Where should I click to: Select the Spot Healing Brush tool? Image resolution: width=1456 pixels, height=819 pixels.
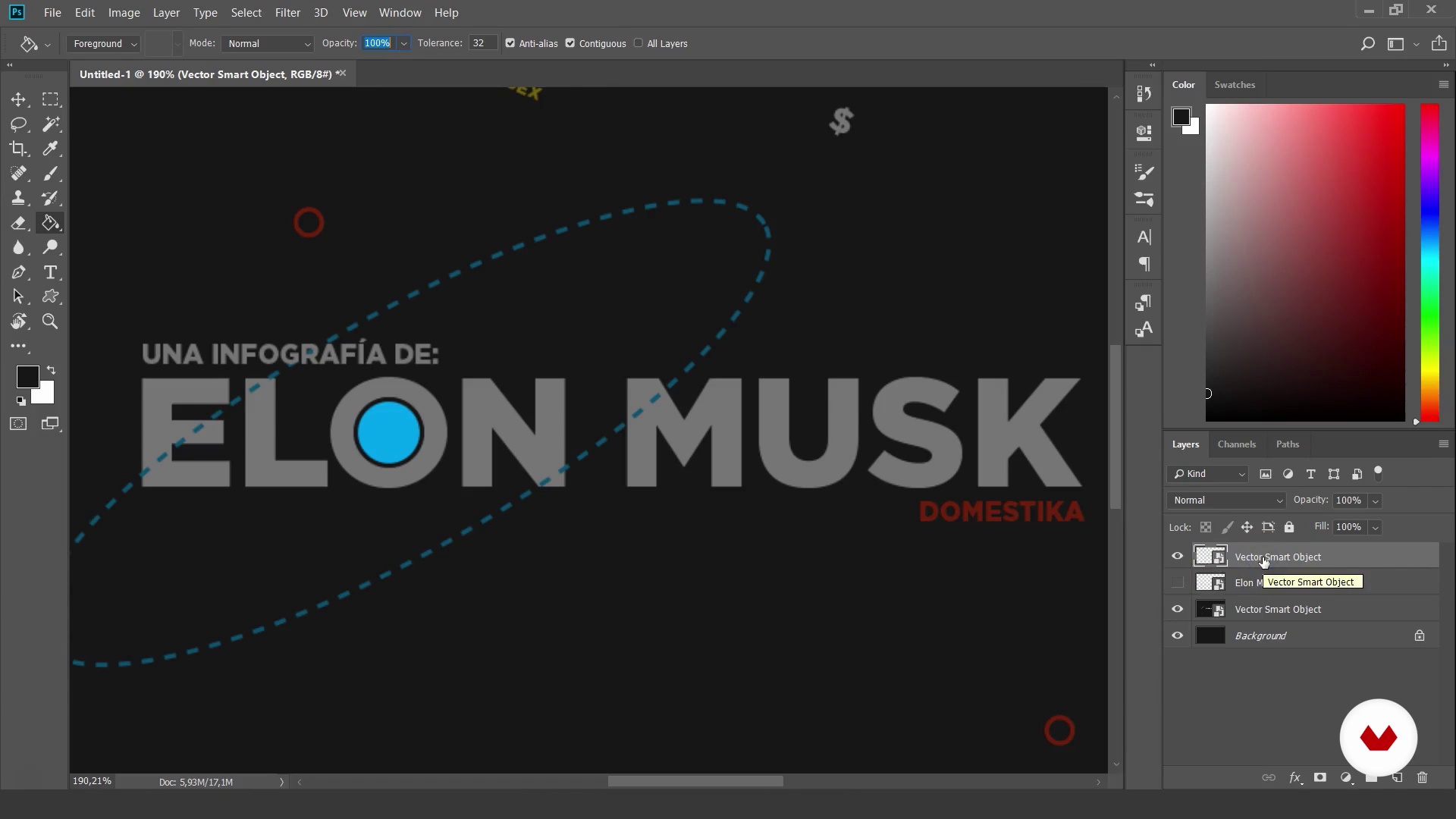[18, 174]
